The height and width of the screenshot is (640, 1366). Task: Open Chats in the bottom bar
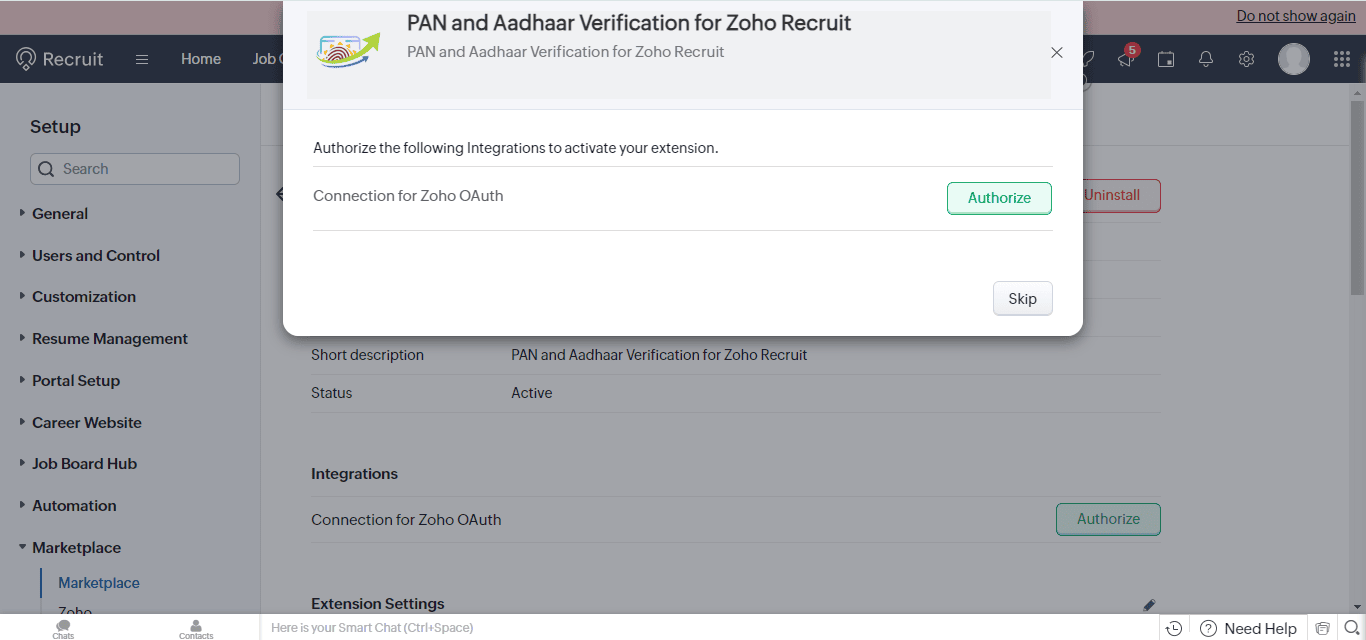63,628
